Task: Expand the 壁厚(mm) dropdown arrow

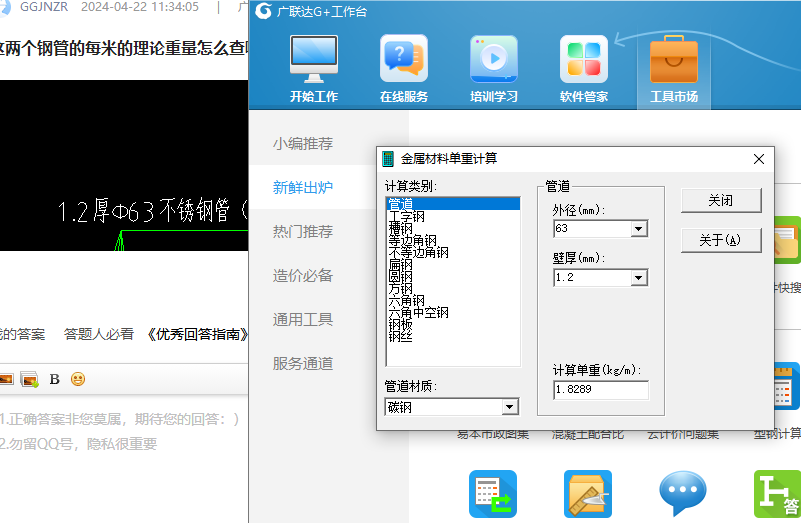Action: click(639, 278)
